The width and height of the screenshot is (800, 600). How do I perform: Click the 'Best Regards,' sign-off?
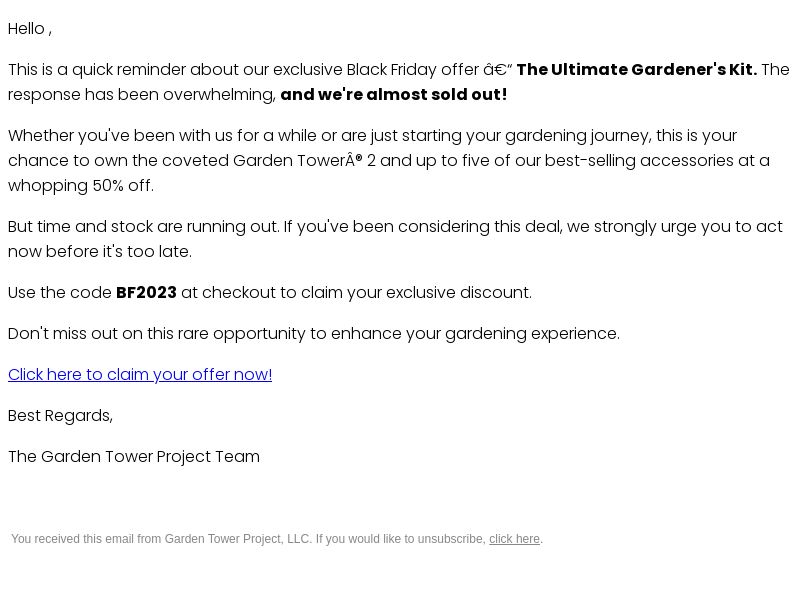tap(60, 415)
